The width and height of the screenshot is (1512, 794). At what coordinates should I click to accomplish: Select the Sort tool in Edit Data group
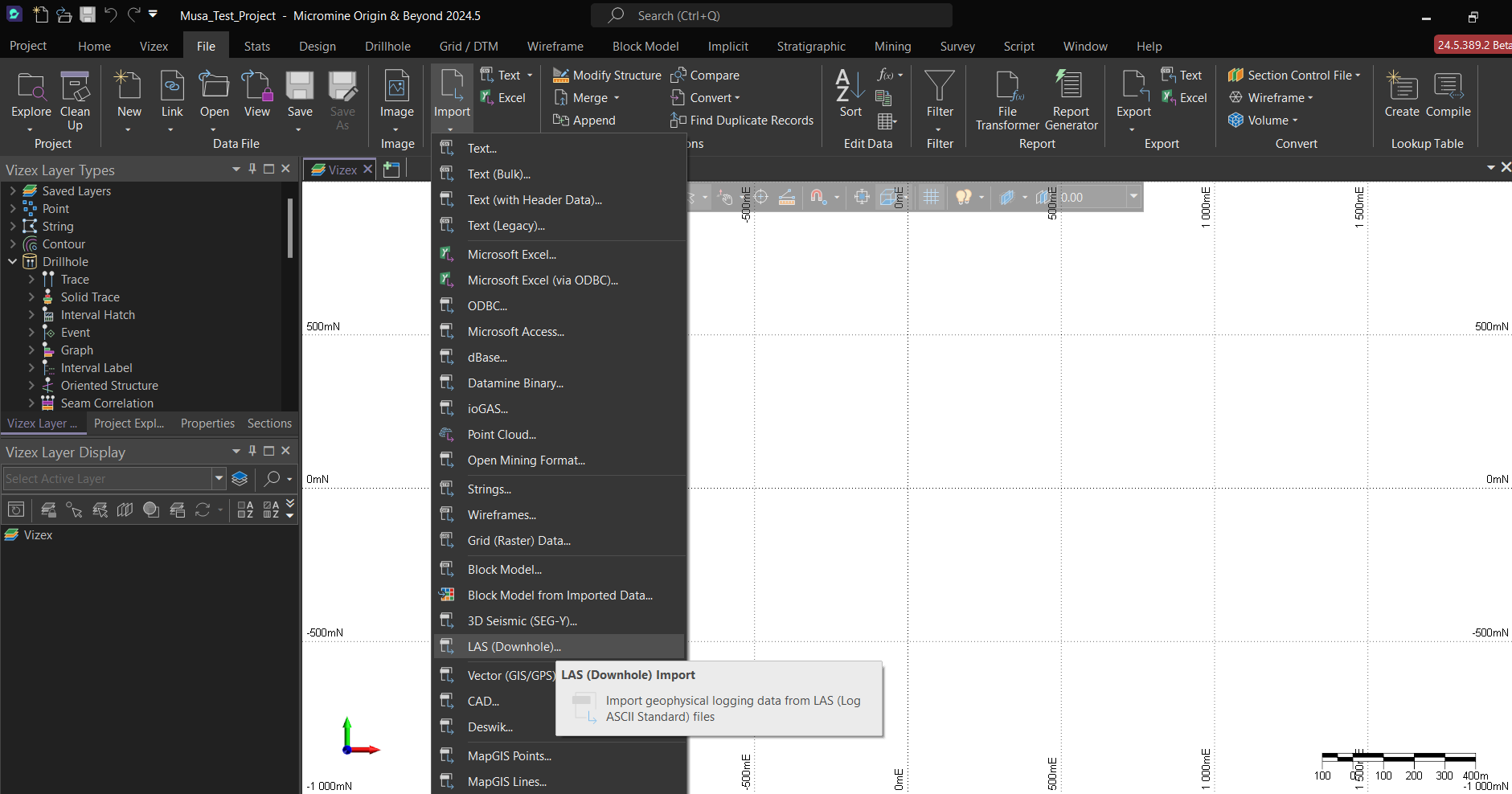tap(849, 96)
